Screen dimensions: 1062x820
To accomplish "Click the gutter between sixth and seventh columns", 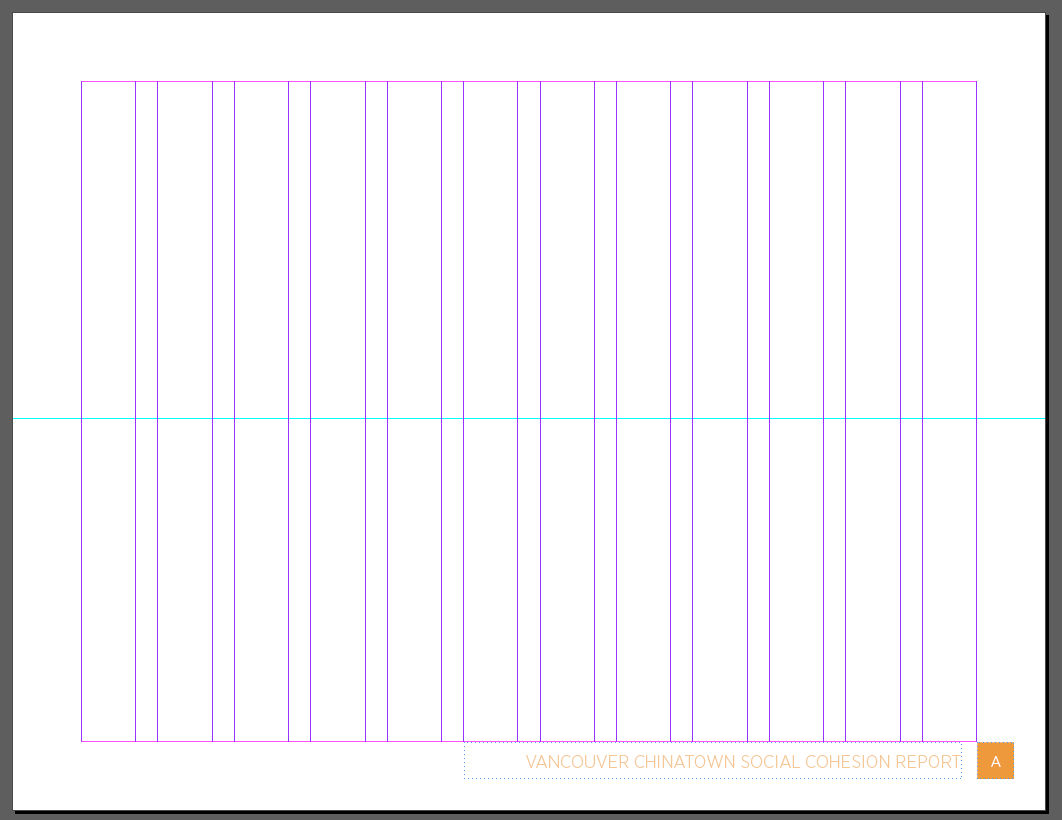I will coord(529,250).
